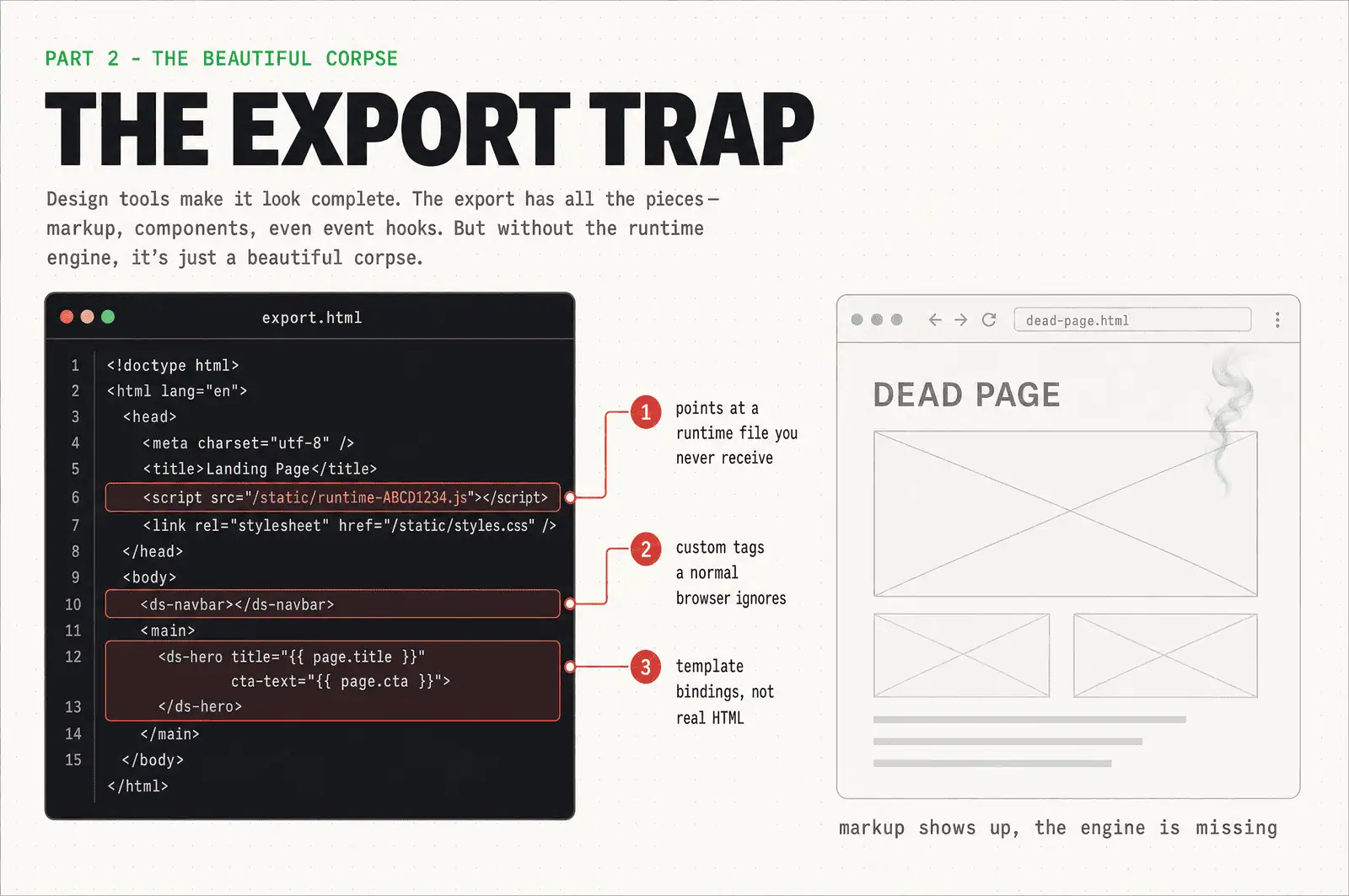
Task: Click the small left image placeholder
Action: 961,655
